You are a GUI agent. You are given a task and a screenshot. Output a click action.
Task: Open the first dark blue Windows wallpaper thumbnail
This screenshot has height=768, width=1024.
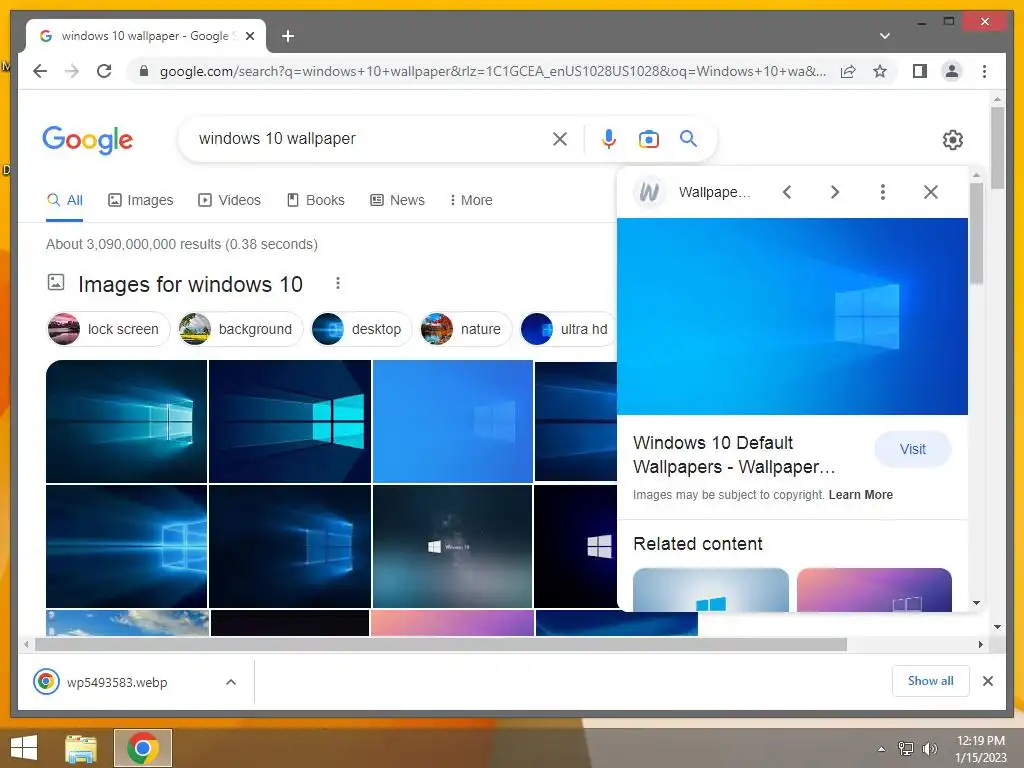click(x=127, y=421)
